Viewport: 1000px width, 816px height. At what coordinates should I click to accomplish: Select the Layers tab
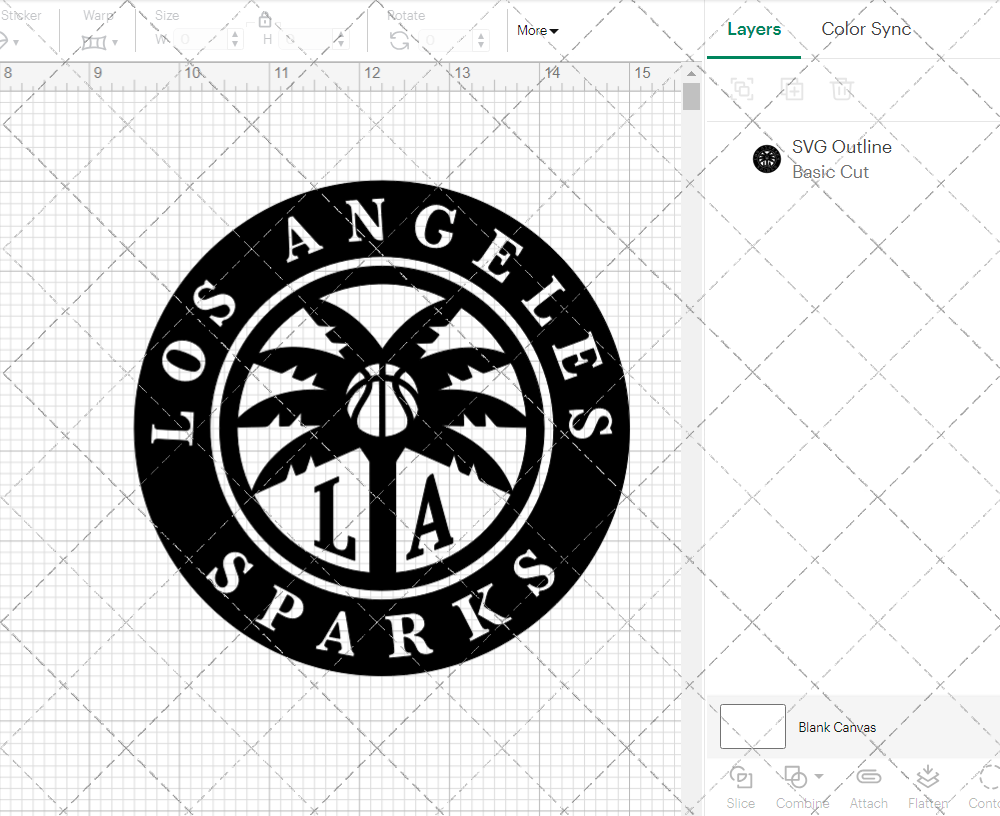pyautogui.click(x=754, y=29)
